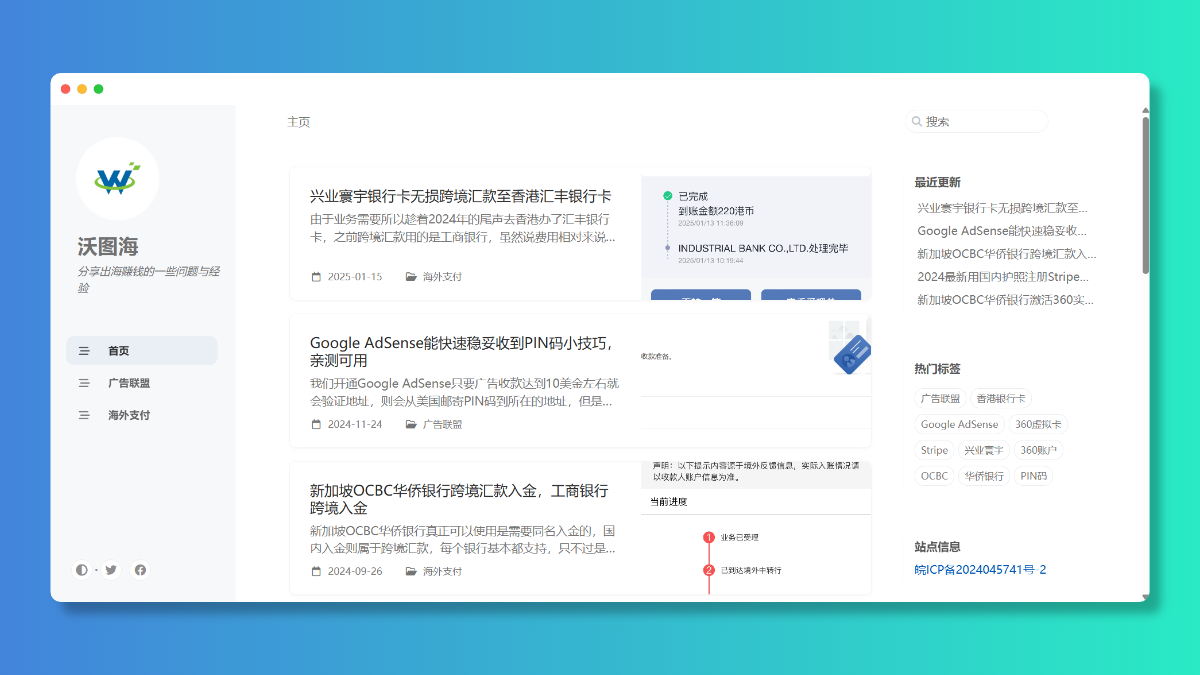Click excerpt starting 我们开通Google AdSense只要
1200x675 pixels.
click(465, 392)
